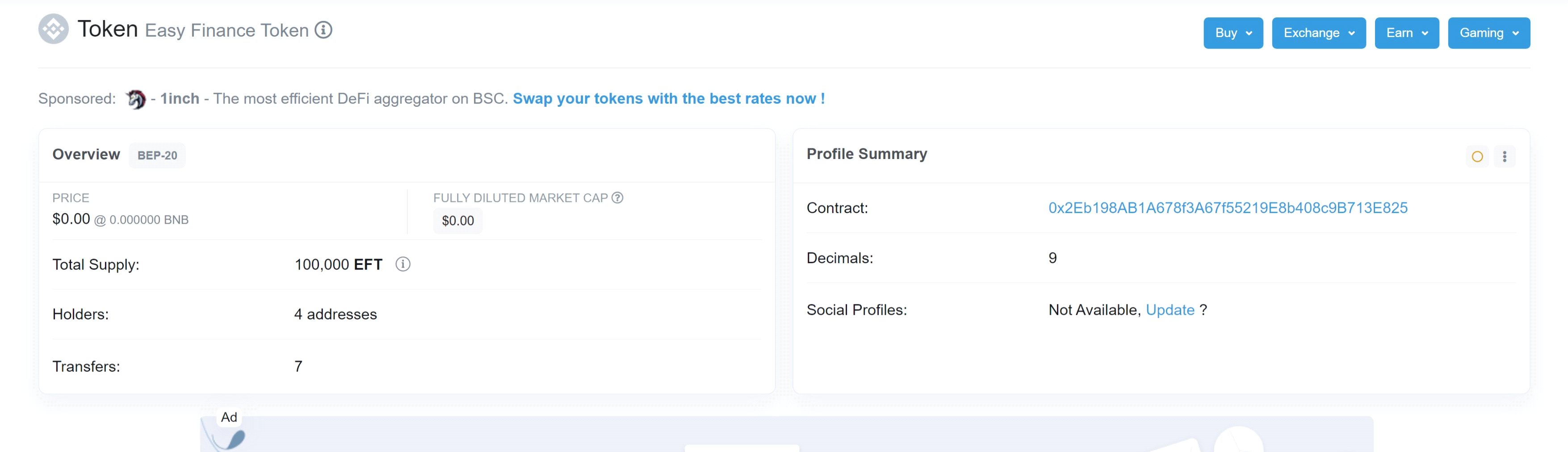Click help icon next to Fully Diluted Market Cap

pos(617,198)
